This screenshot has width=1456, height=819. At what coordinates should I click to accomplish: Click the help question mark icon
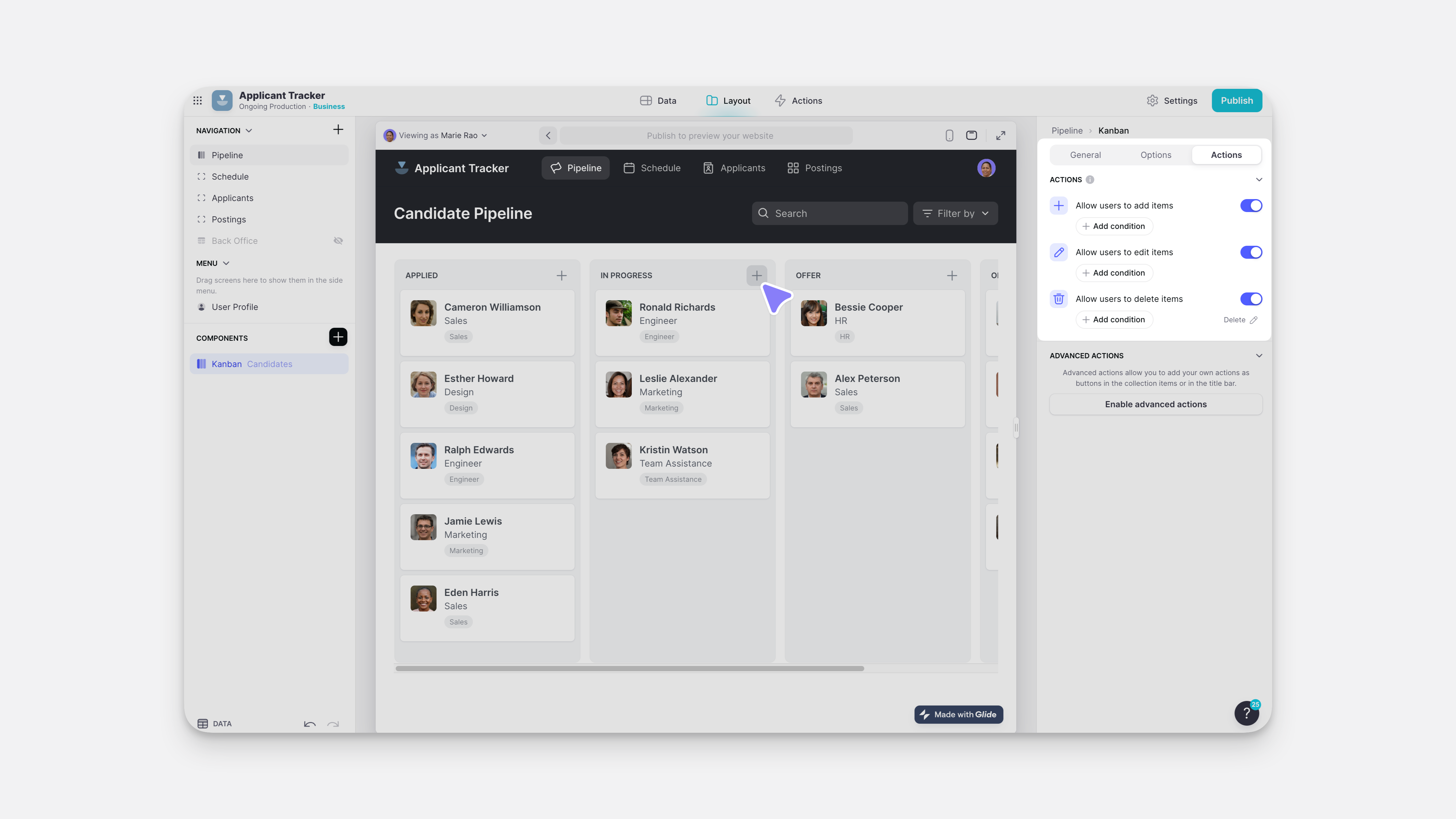tap(1246, 713)
